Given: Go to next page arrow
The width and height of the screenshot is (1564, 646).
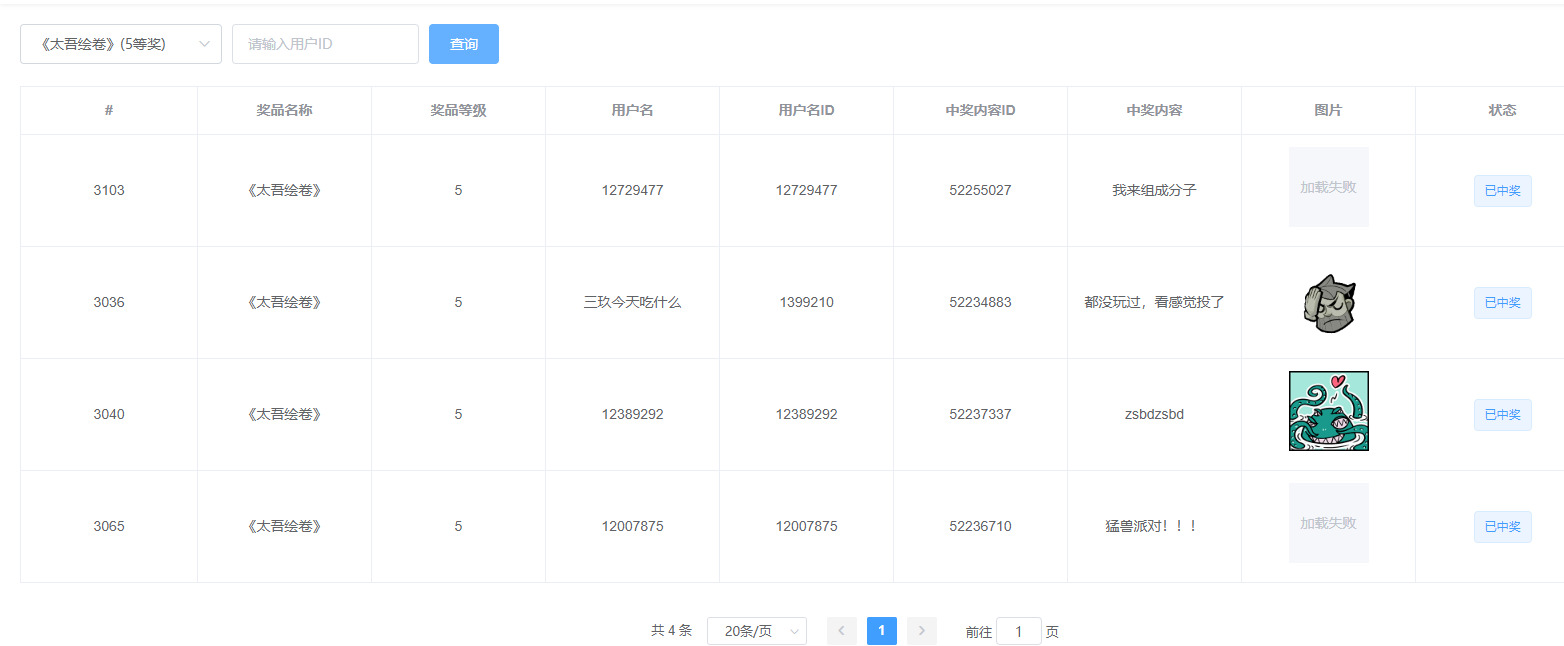Looking at the screenshot, I should (922, 631).
